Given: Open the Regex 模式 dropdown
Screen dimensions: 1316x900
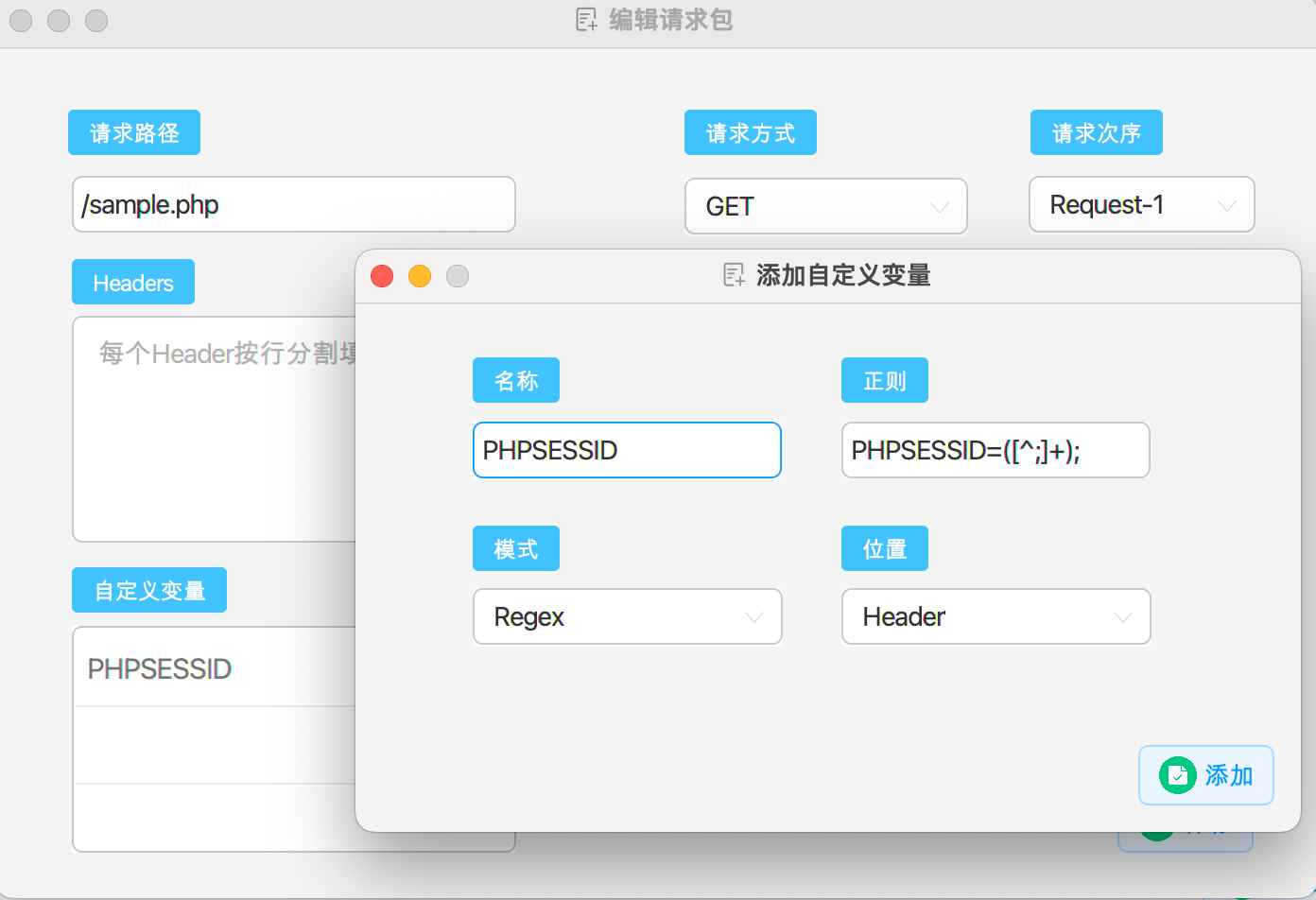Looking at the screenshot, I should pyautogui.click(x=627, y=616).
